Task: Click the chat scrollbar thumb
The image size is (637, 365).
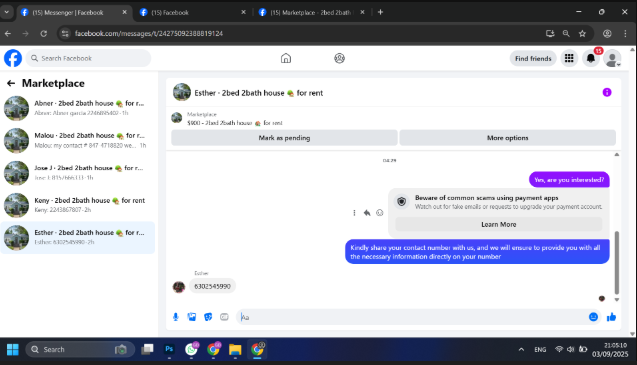Action: [x=617, y=263]
